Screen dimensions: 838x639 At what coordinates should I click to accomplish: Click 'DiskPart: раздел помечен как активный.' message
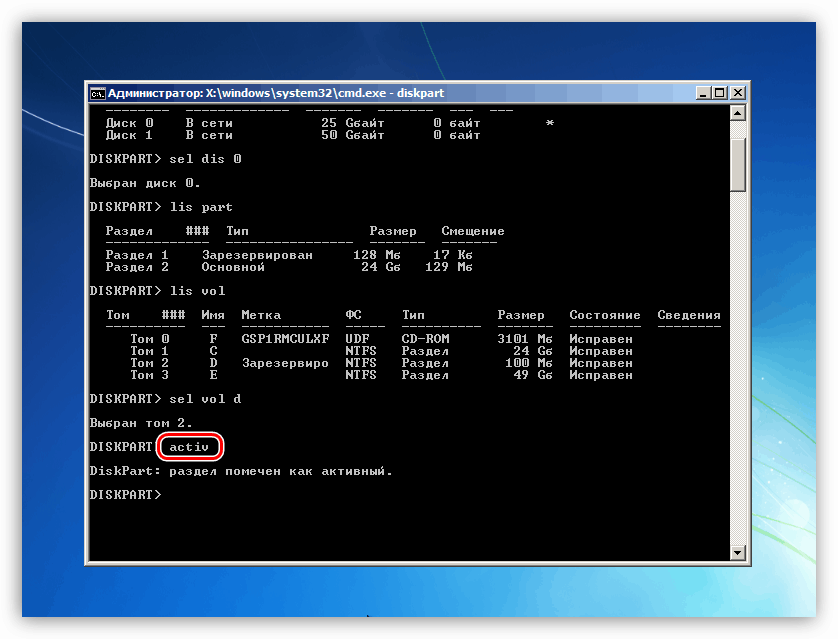click(x=241, y=471)
